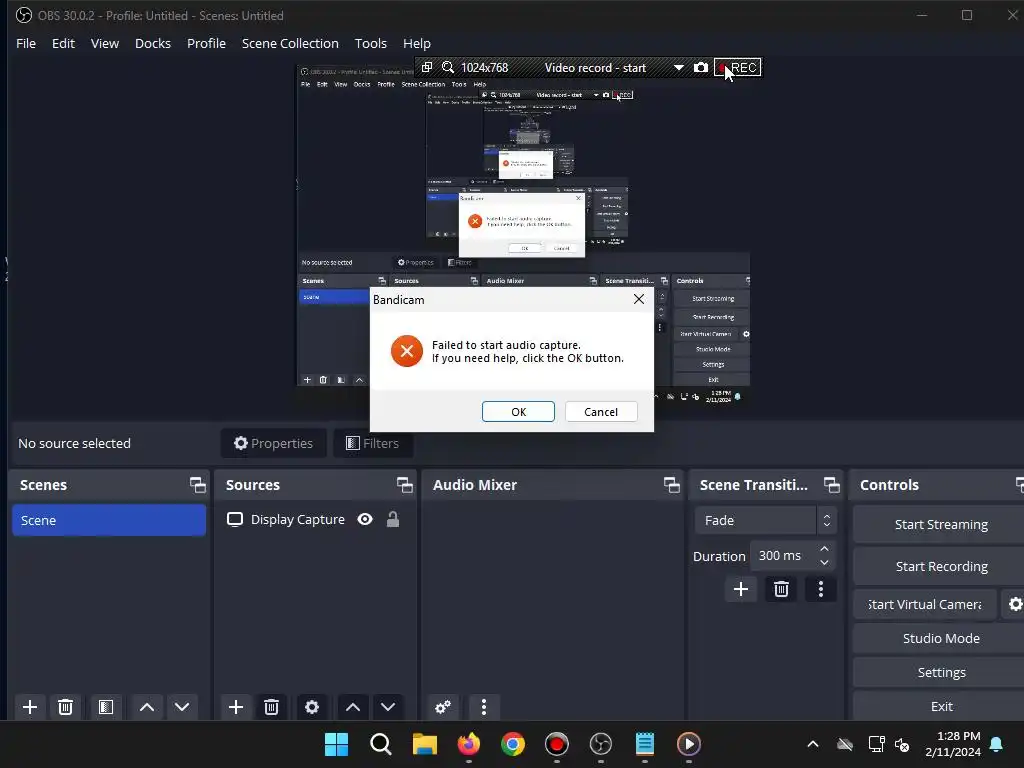Undock the Sources panel
Screen dimensions: 1024x768
coord(404,485)
